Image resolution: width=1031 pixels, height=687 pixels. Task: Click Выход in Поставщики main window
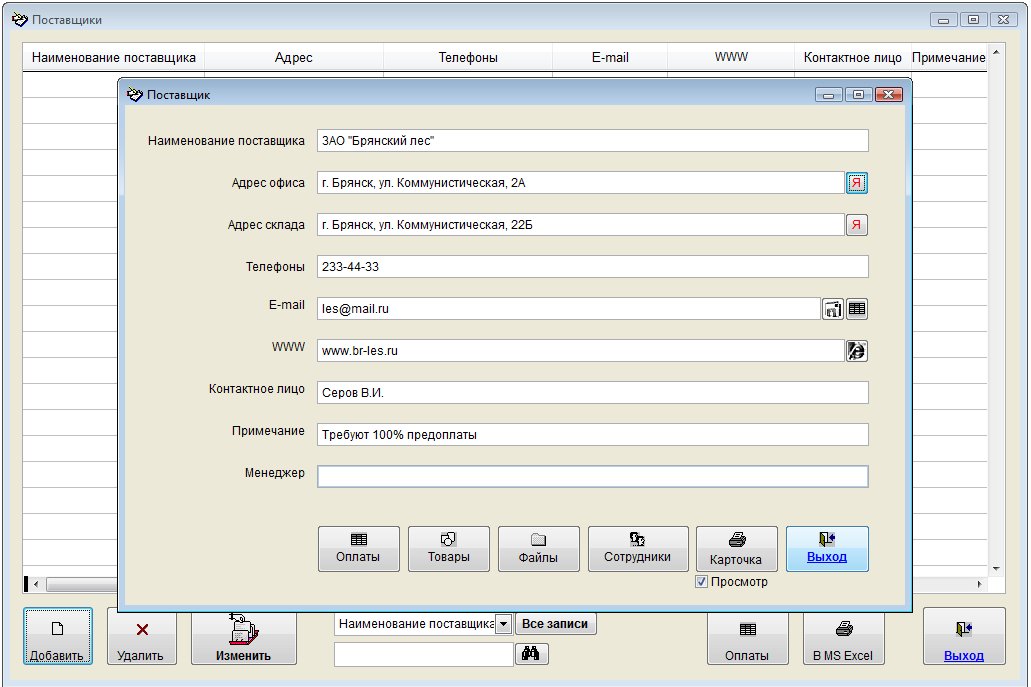pyautogui.click(x=964, y=636)
